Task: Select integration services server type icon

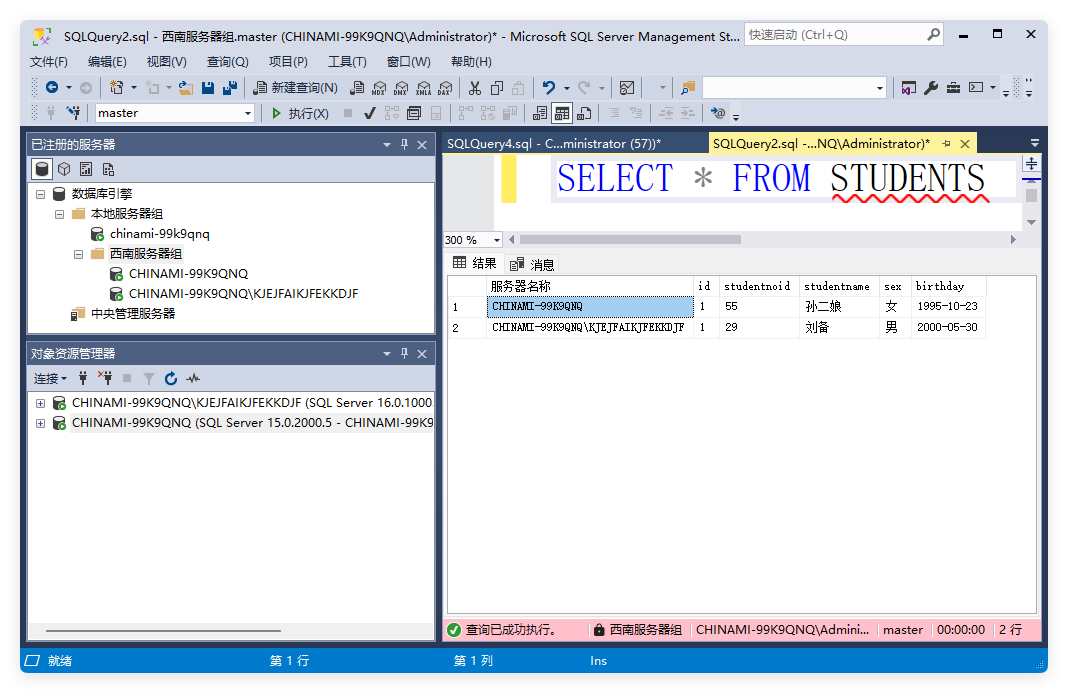Action: coord(108,169)
